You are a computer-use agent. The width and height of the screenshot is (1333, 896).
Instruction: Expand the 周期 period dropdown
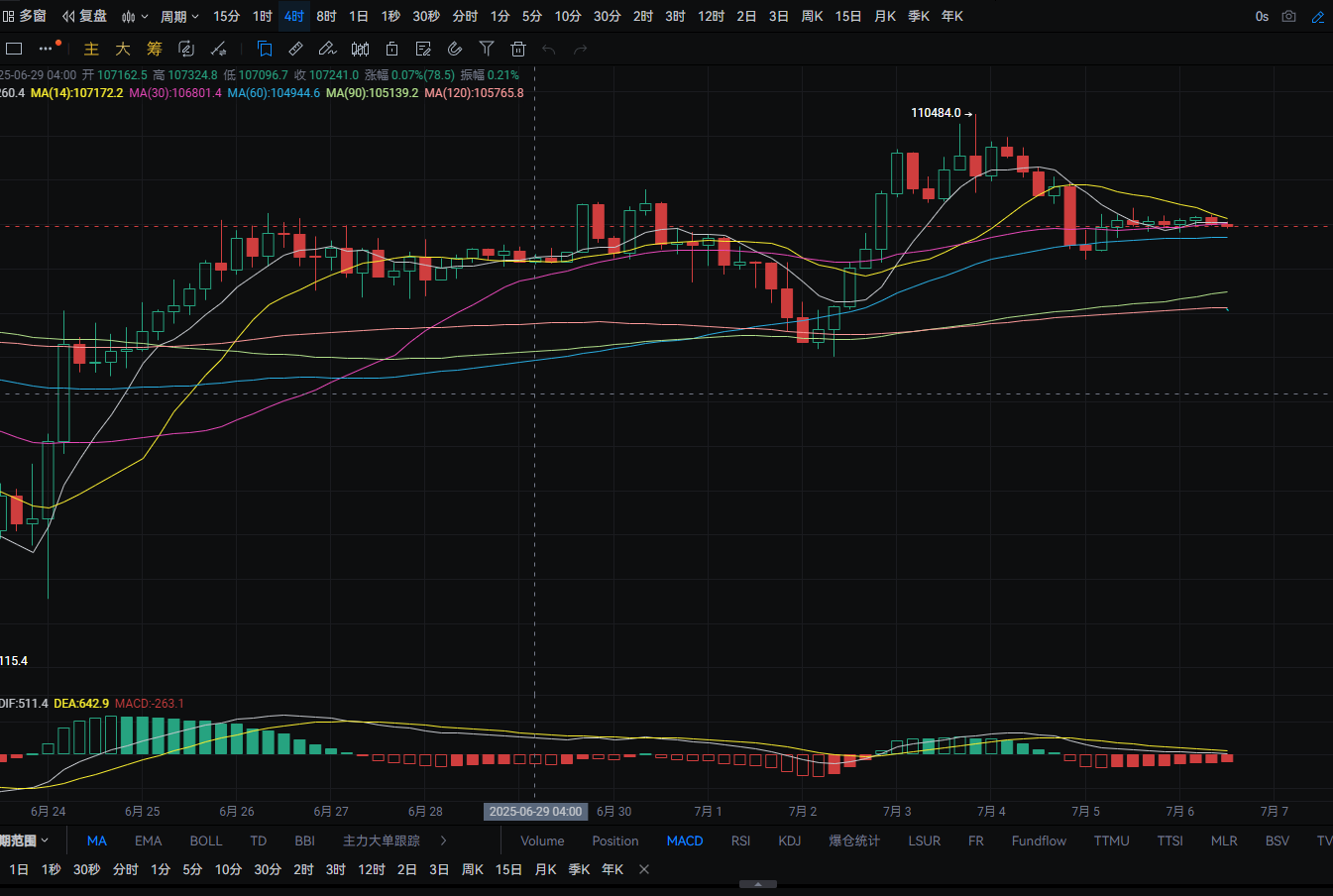point(179,16)
